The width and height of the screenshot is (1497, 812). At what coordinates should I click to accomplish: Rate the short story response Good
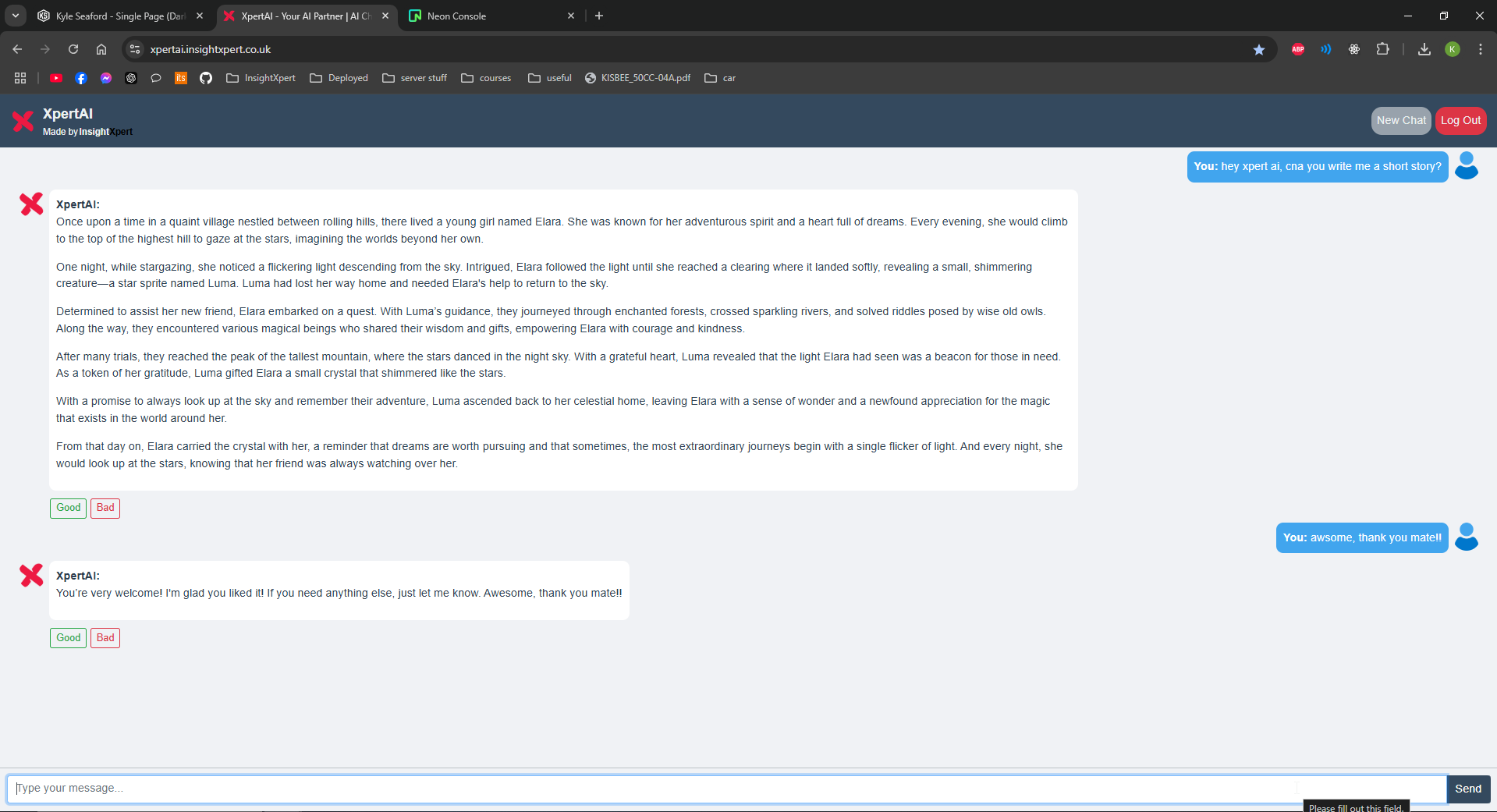68,508
